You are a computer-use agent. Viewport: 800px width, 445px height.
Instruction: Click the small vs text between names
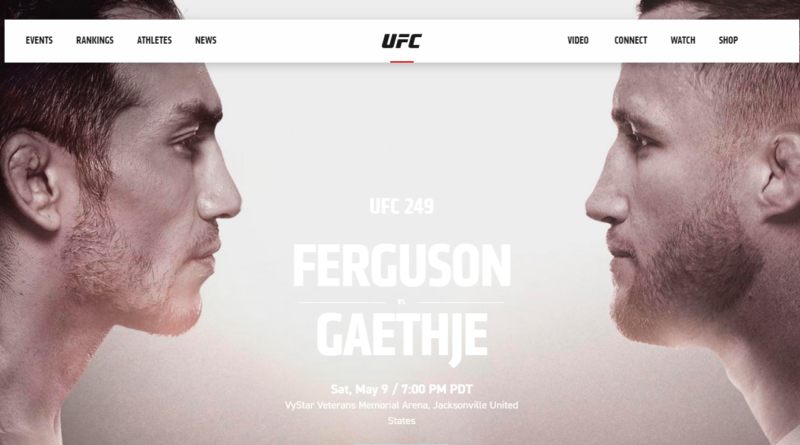tap(402, 302)
